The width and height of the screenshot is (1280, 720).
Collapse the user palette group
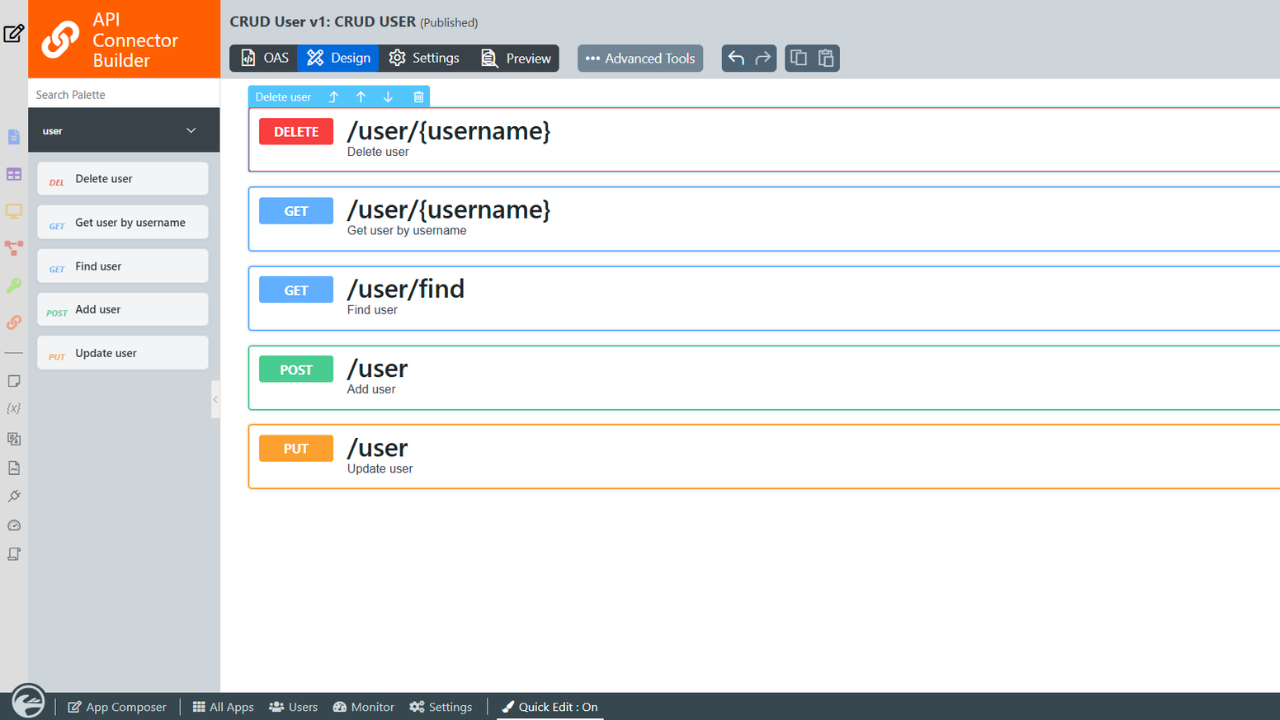[x=191, y=131]
